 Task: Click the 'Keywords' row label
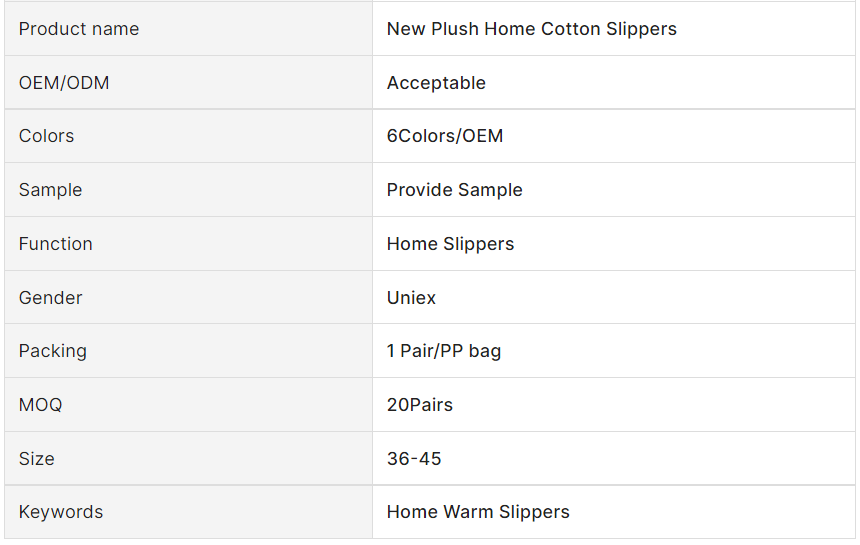pos(61,512)
